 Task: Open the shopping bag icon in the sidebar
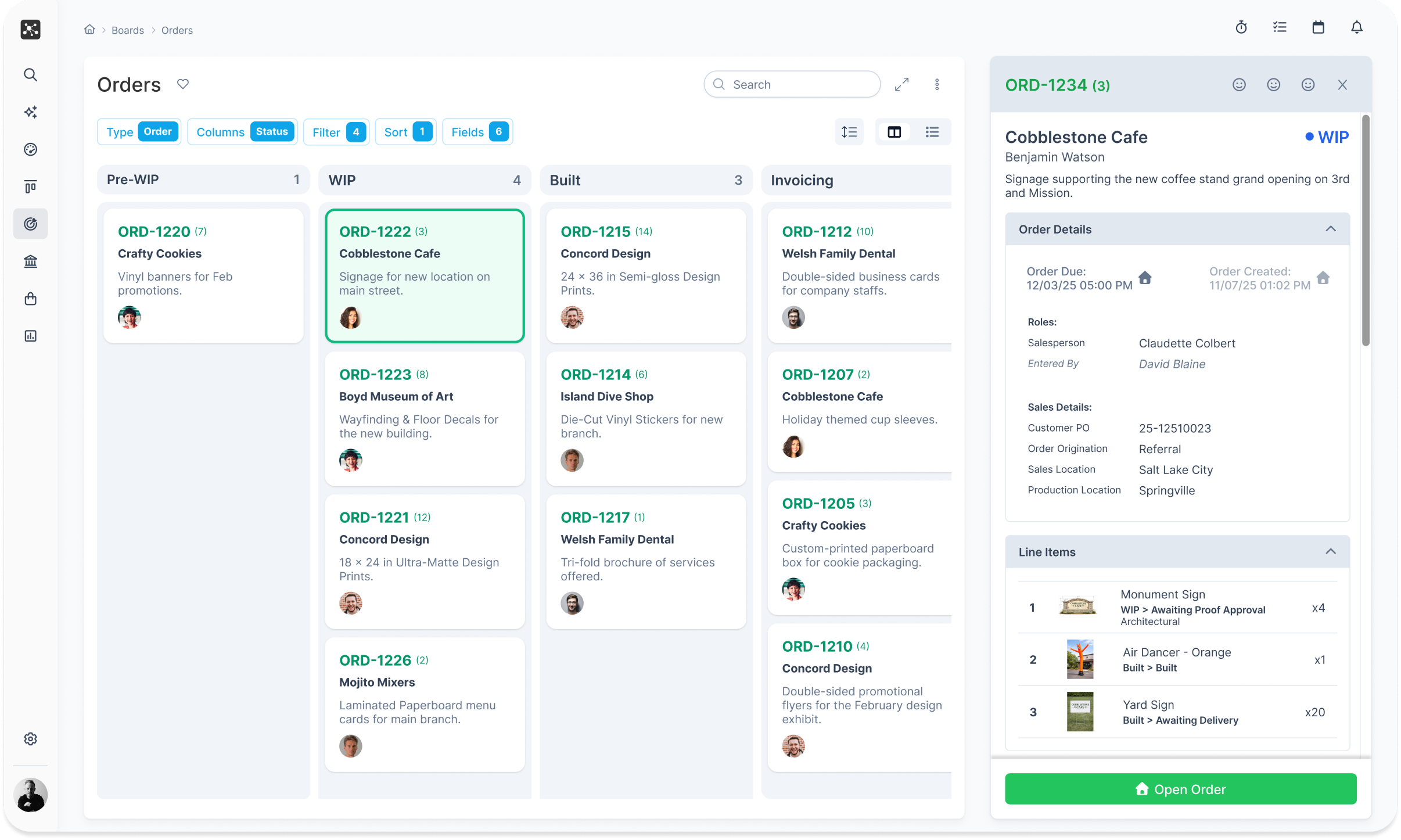pos(31,299)
